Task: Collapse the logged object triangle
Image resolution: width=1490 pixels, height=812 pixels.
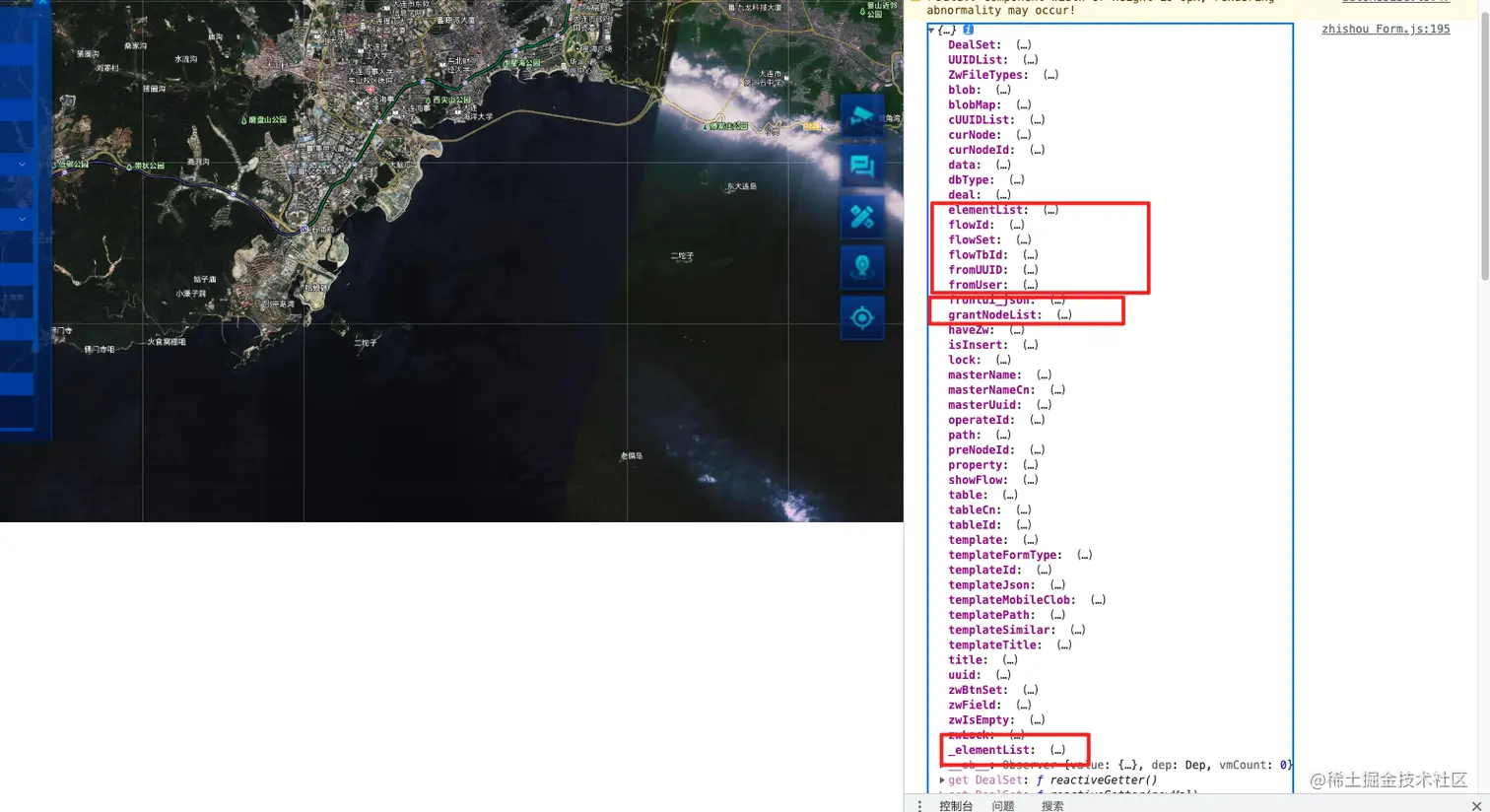Action: (x=931, y=31)
